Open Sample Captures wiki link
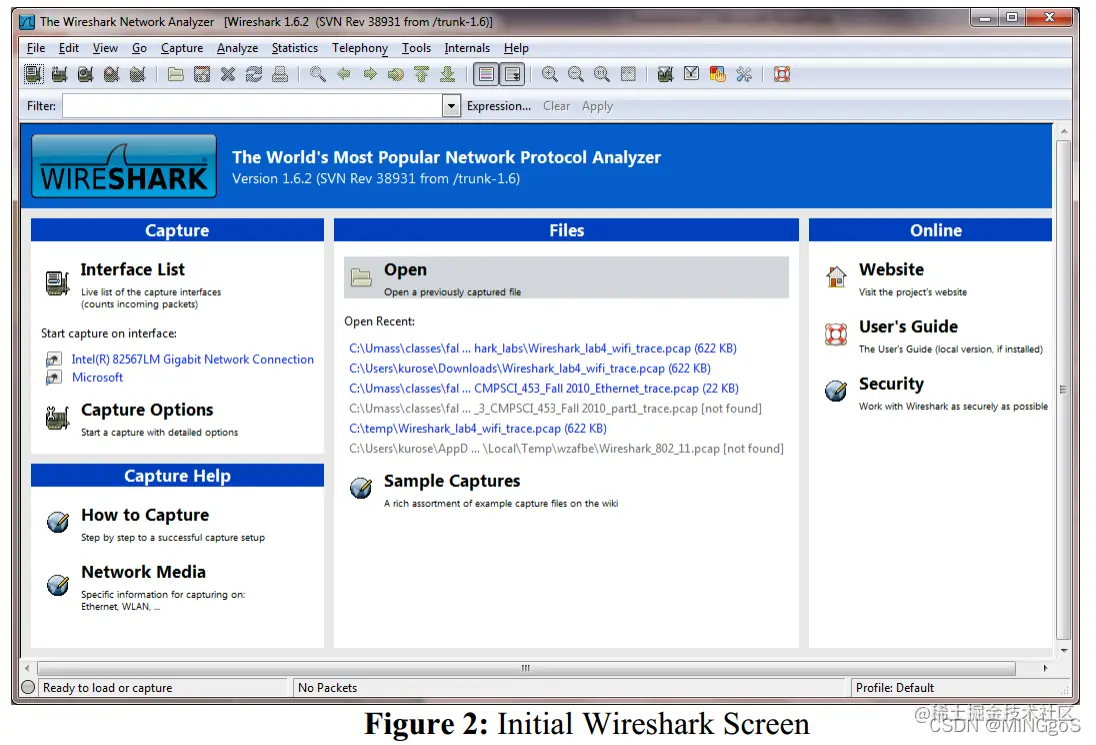This screenshot has height=745, width=1096. (452, 481)
